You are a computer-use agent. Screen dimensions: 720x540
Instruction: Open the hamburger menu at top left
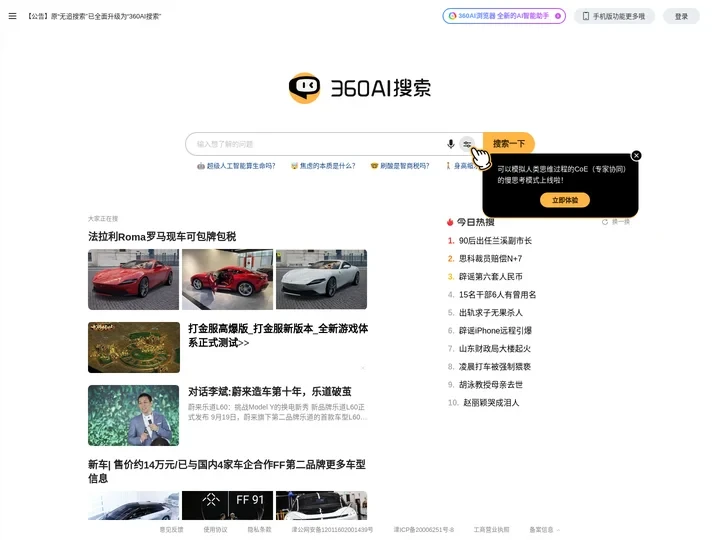point(12,16)
